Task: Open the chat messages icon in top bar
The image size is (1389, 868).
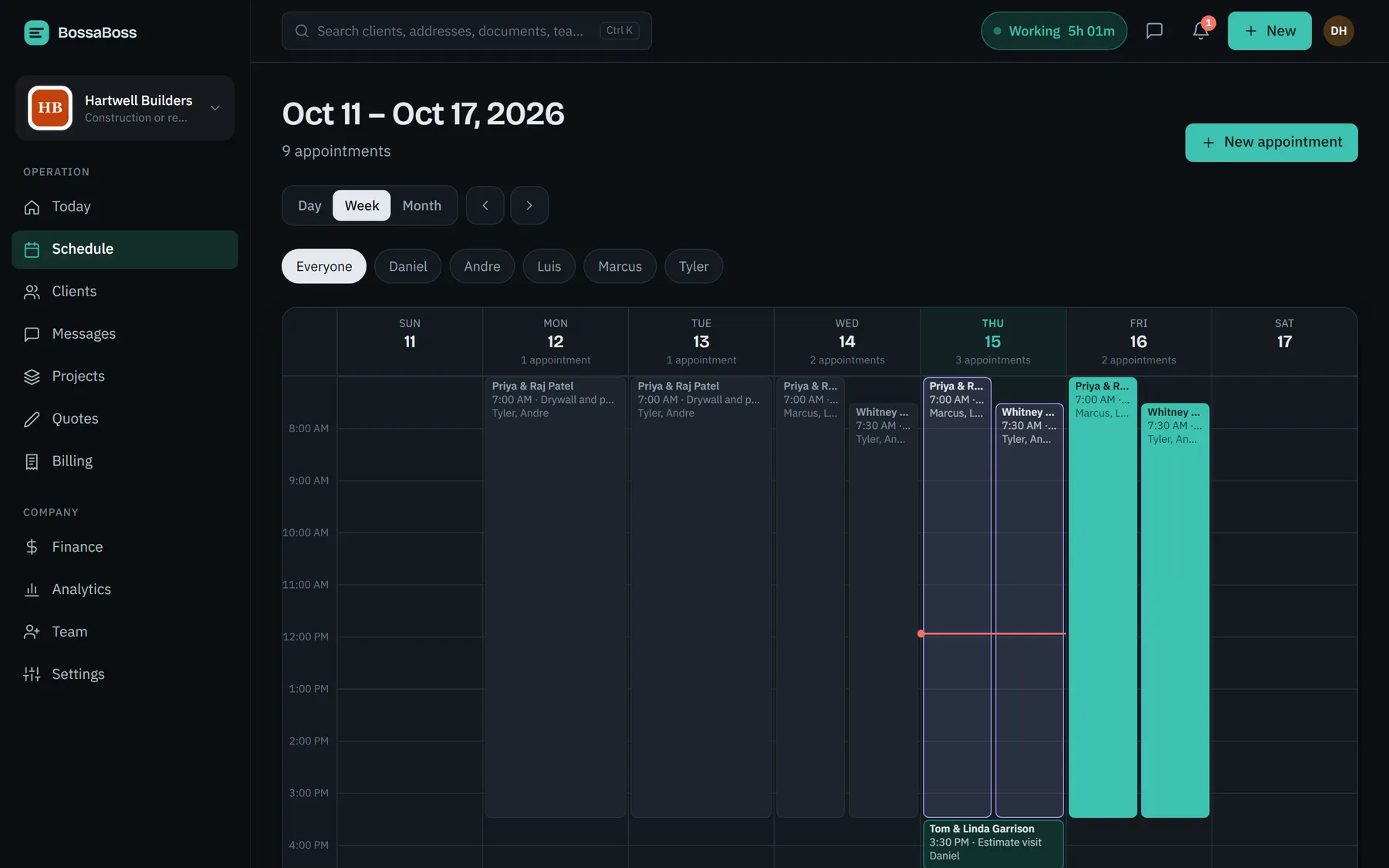Action: 1154,31
